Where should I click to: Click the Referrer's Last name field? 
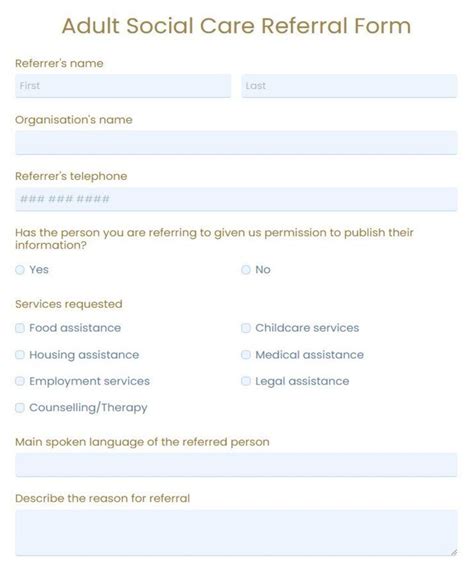point(349,86)
